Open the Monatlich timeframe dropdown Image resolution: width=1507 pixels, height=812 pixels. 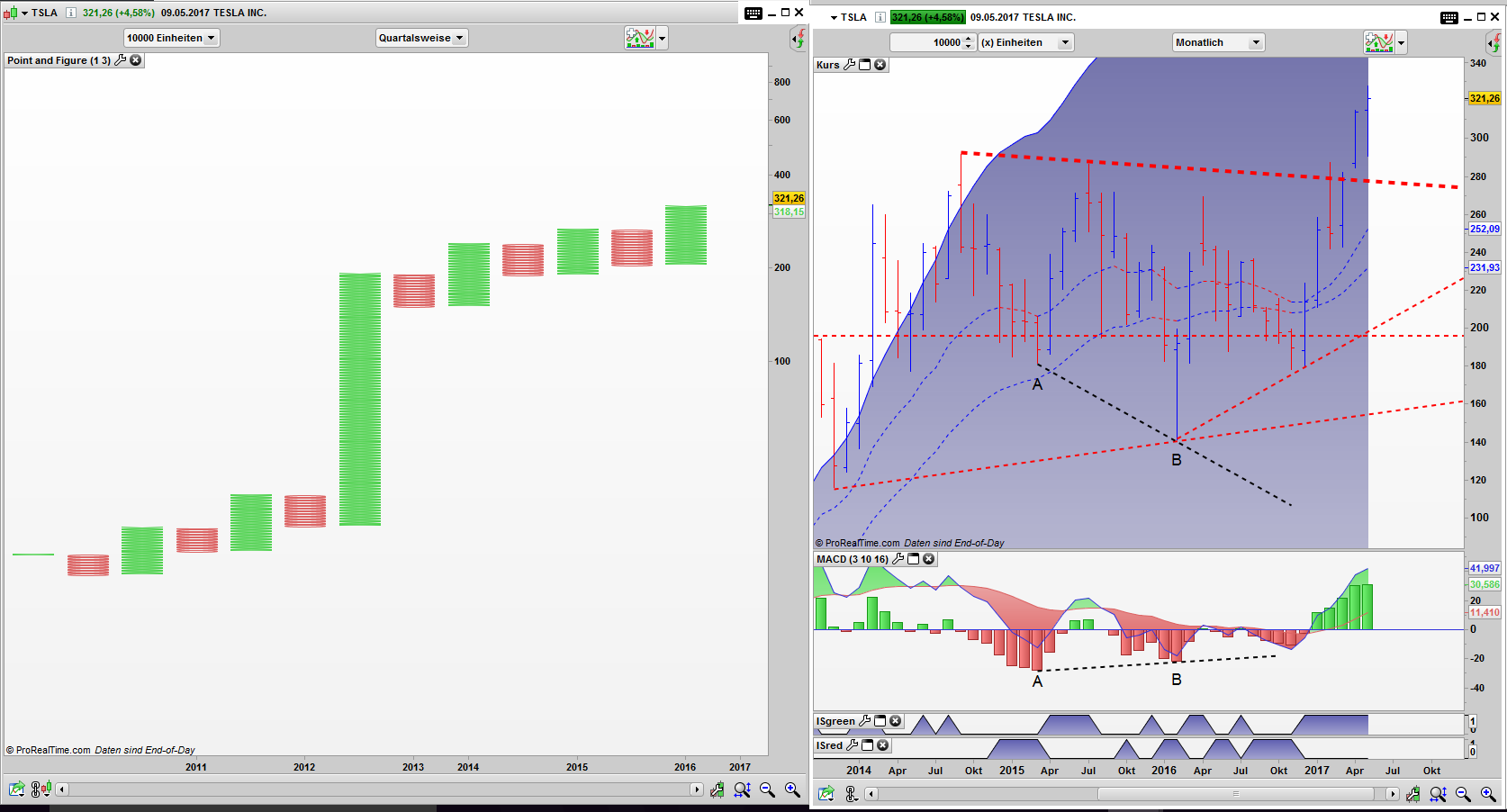point(1218,42)
